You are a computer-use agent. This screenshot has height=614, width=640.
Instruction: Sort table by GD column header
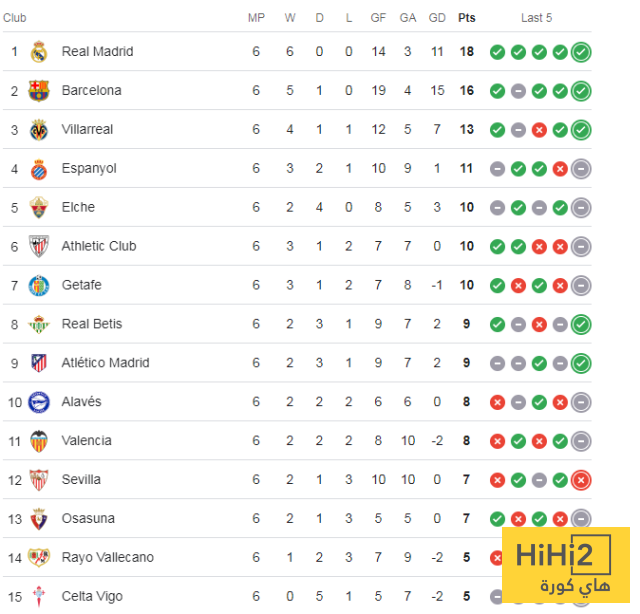point(437,18)
